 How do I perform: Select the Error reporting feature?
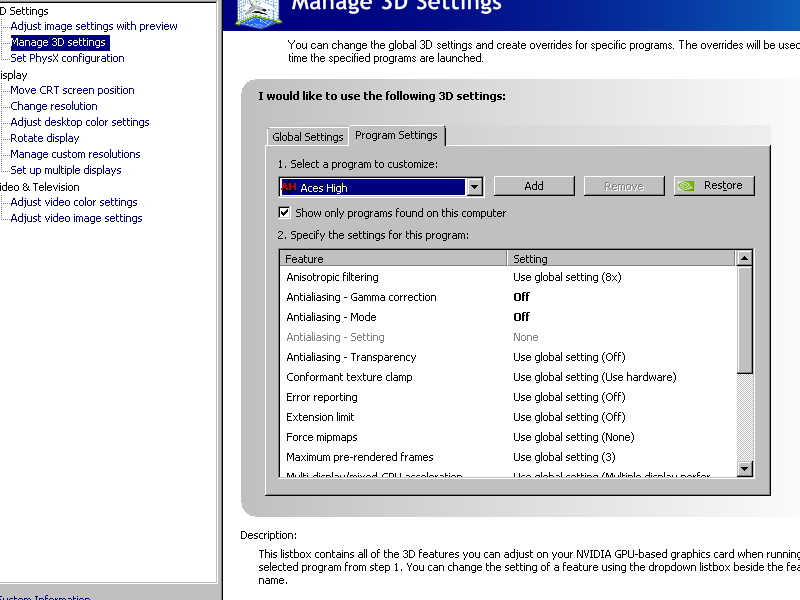321,397
